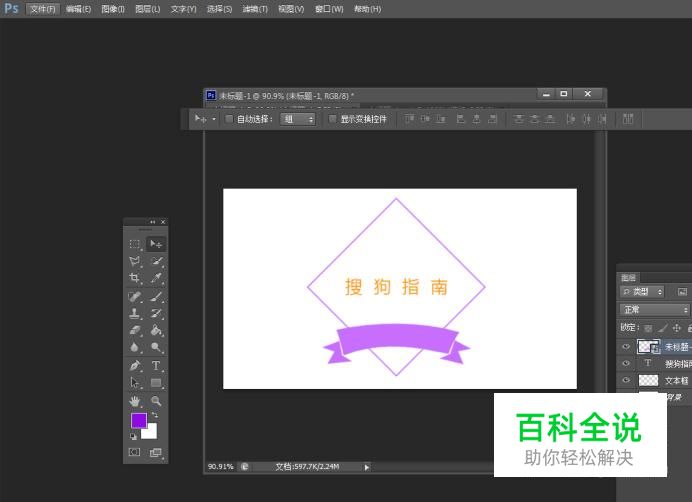Open the 帮助(H) menu
The height and width of the screenshot is (502, 692).
[x=367, y=9]
